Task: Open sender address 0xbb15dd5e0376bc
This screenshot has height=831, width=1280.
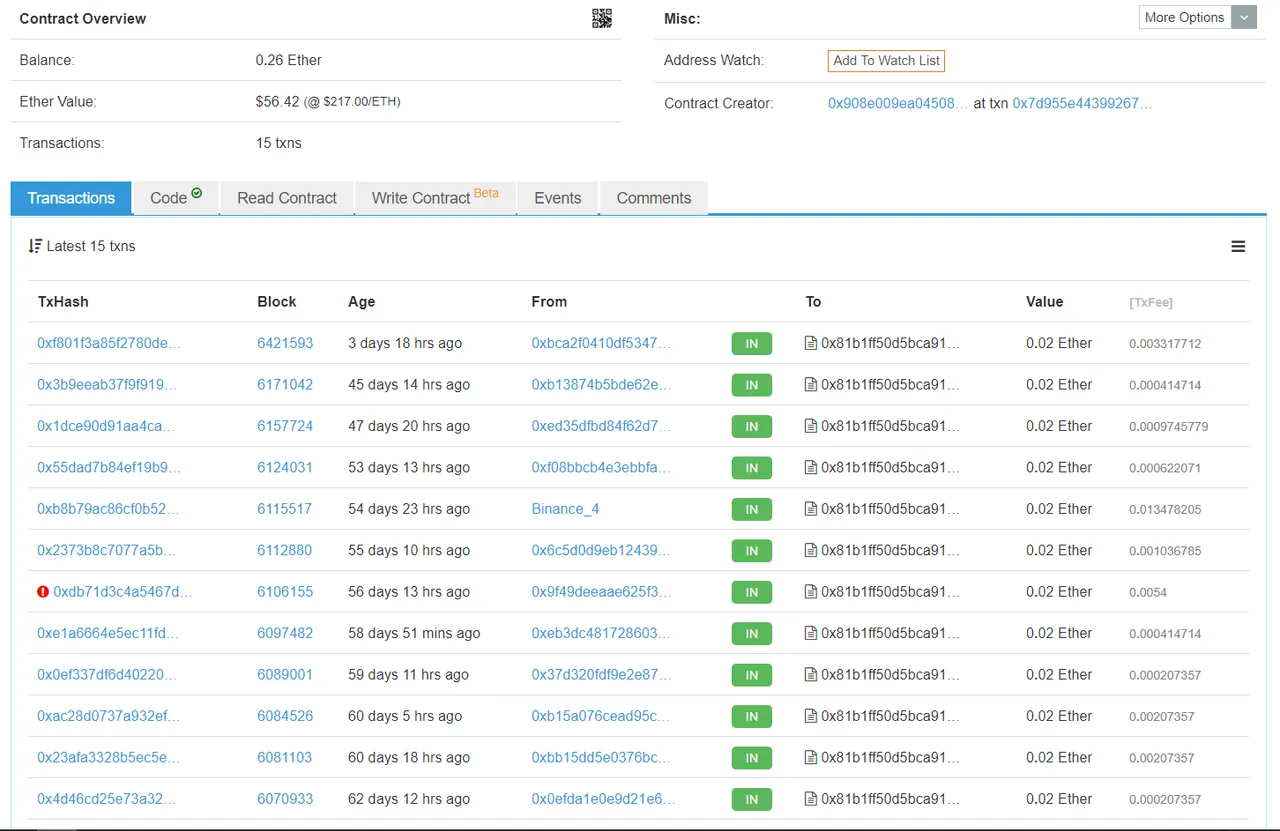Action: (601, 758)
